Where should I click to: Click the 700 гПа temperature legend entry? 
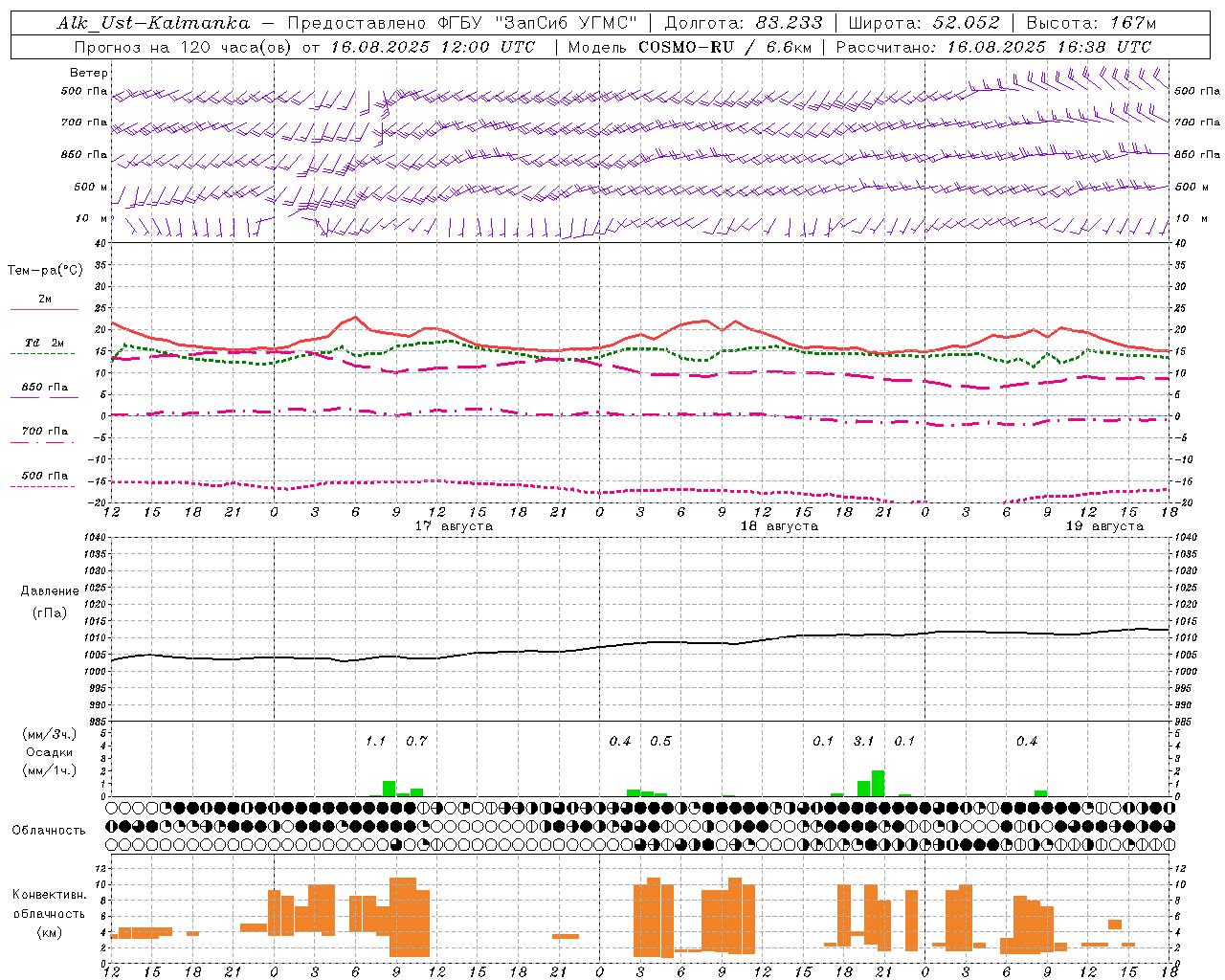tap(45, 431)
